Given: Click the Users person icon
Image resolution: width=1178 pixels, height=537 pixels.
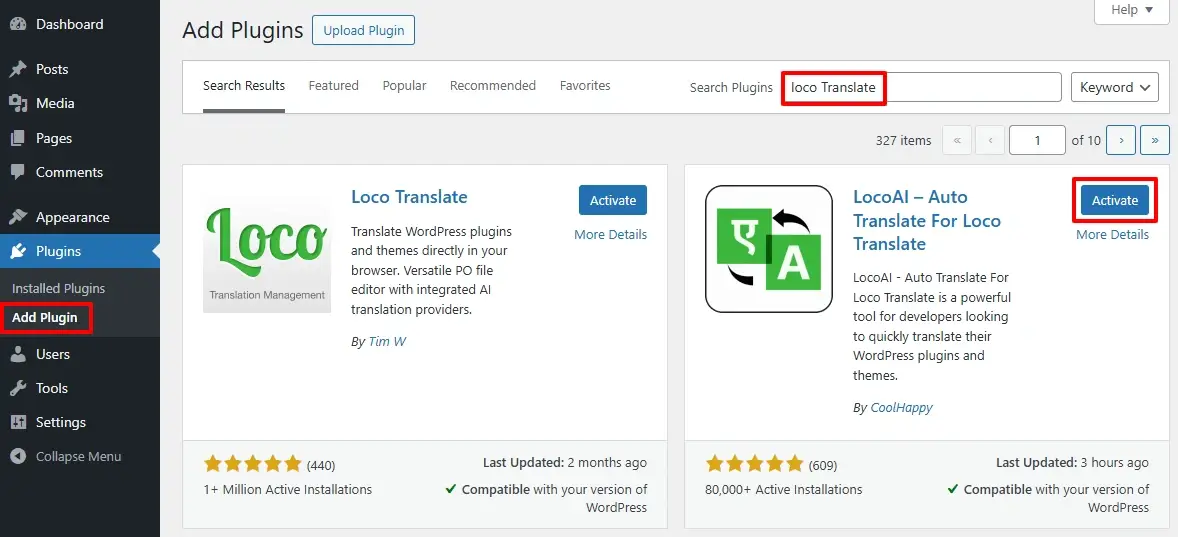Looking at the screenshot, I should (19, 354).
